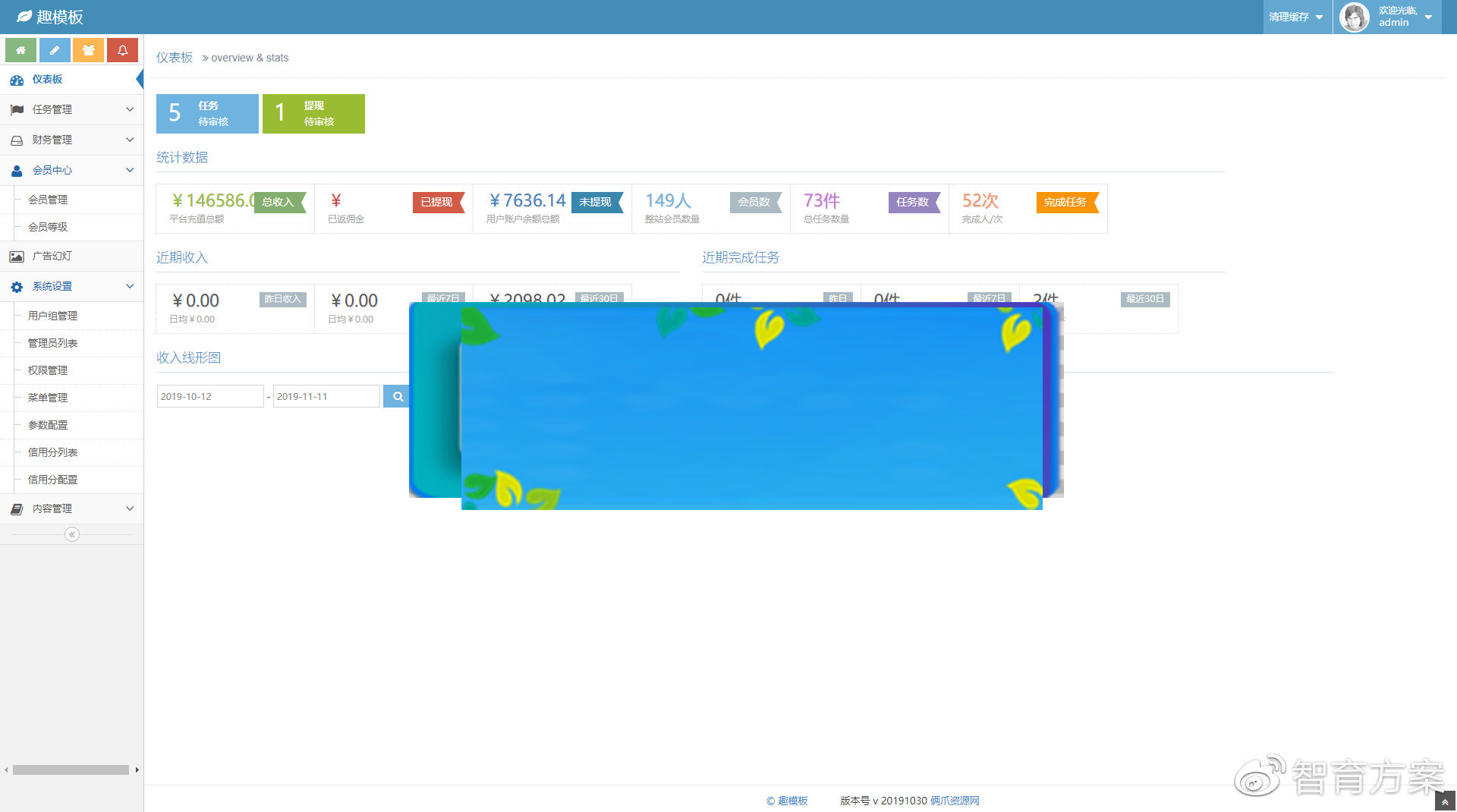The image size is (1457, 812).
Task: Click the admin avatar picture
Action: click(1355, 17)
